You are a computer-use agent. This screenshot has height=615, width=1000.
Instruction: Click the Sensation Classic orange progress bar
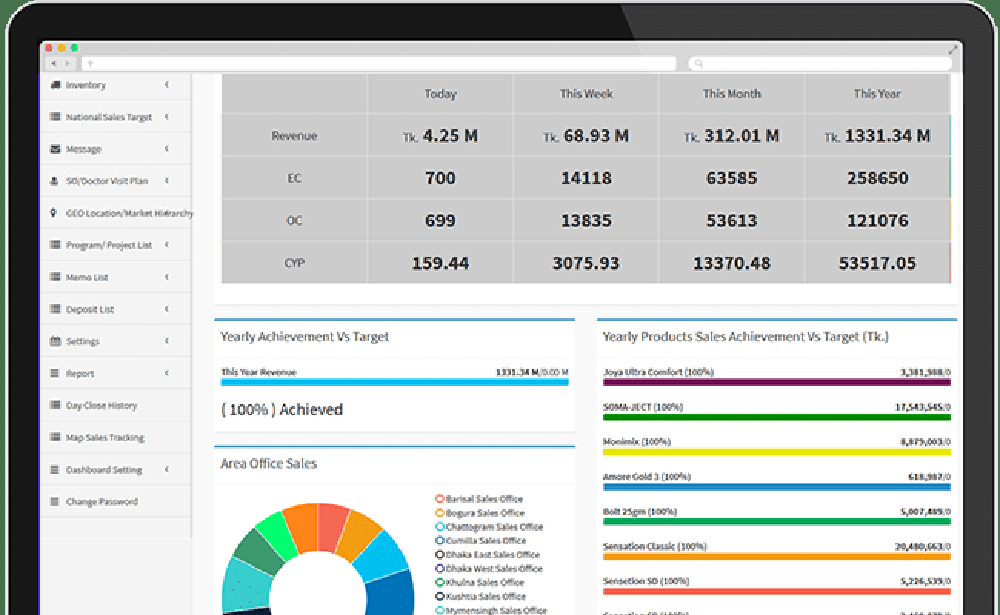click(x=777, y=556)
